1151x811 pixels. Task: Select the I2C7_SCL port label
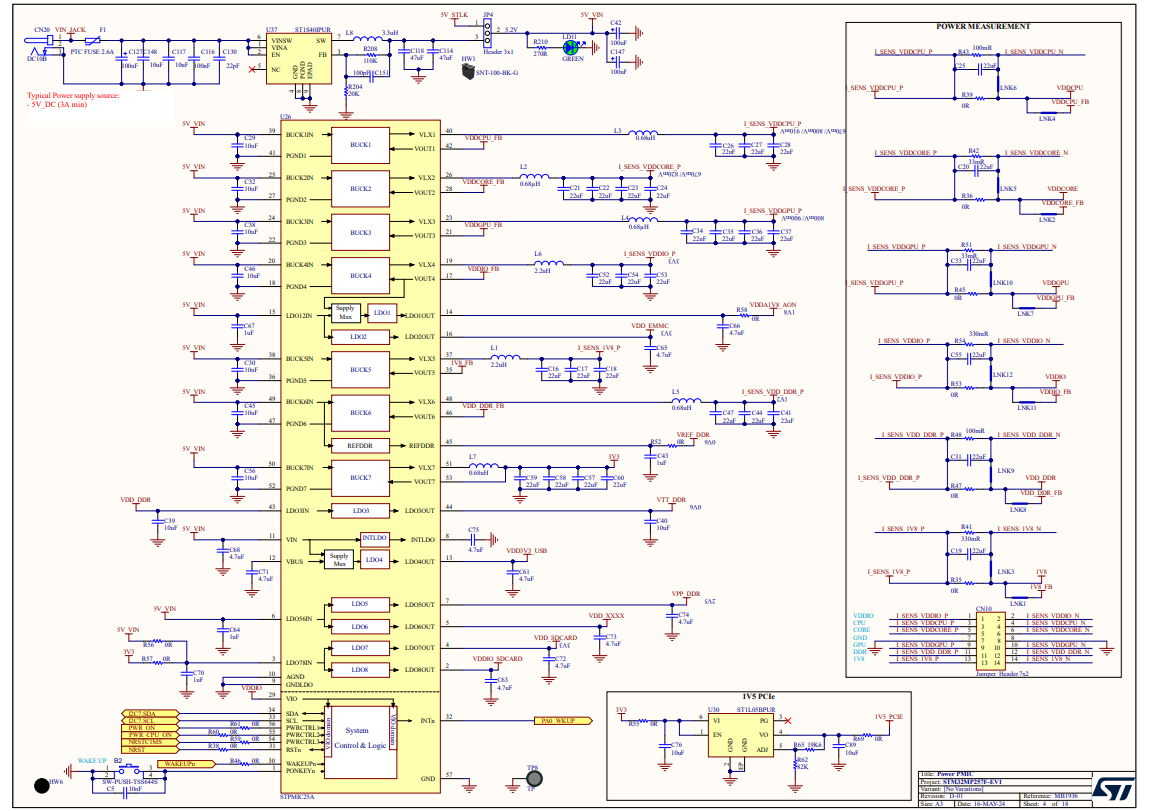click(x=150, y=721)
